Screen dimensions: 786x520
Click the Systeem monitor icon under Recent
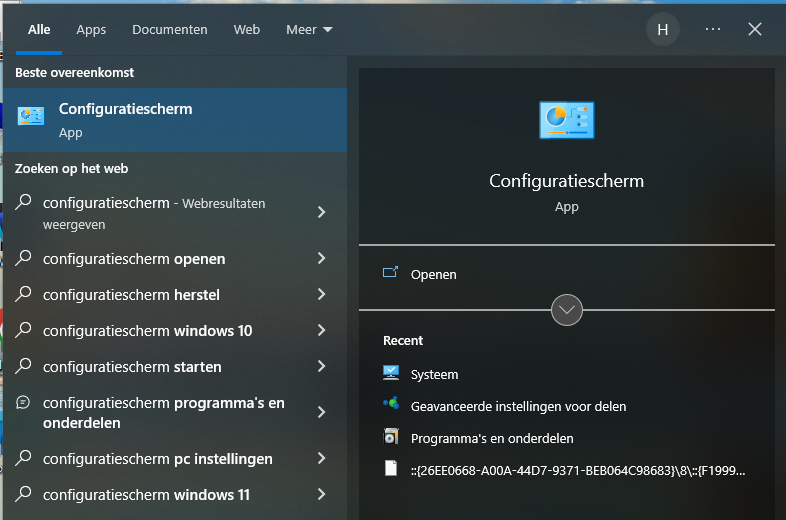391,373
